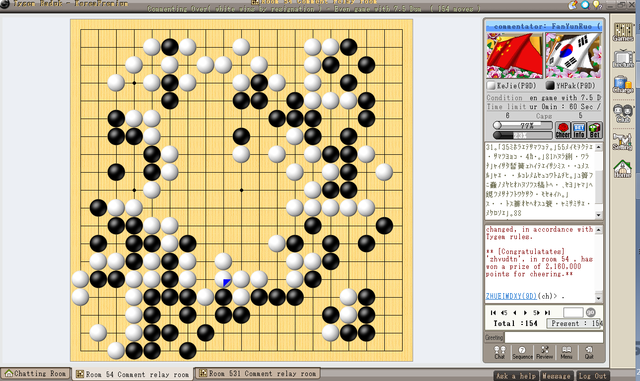Switch to Room 531 Comment relay room tab

pyautogui.click(x=258, y=373)
